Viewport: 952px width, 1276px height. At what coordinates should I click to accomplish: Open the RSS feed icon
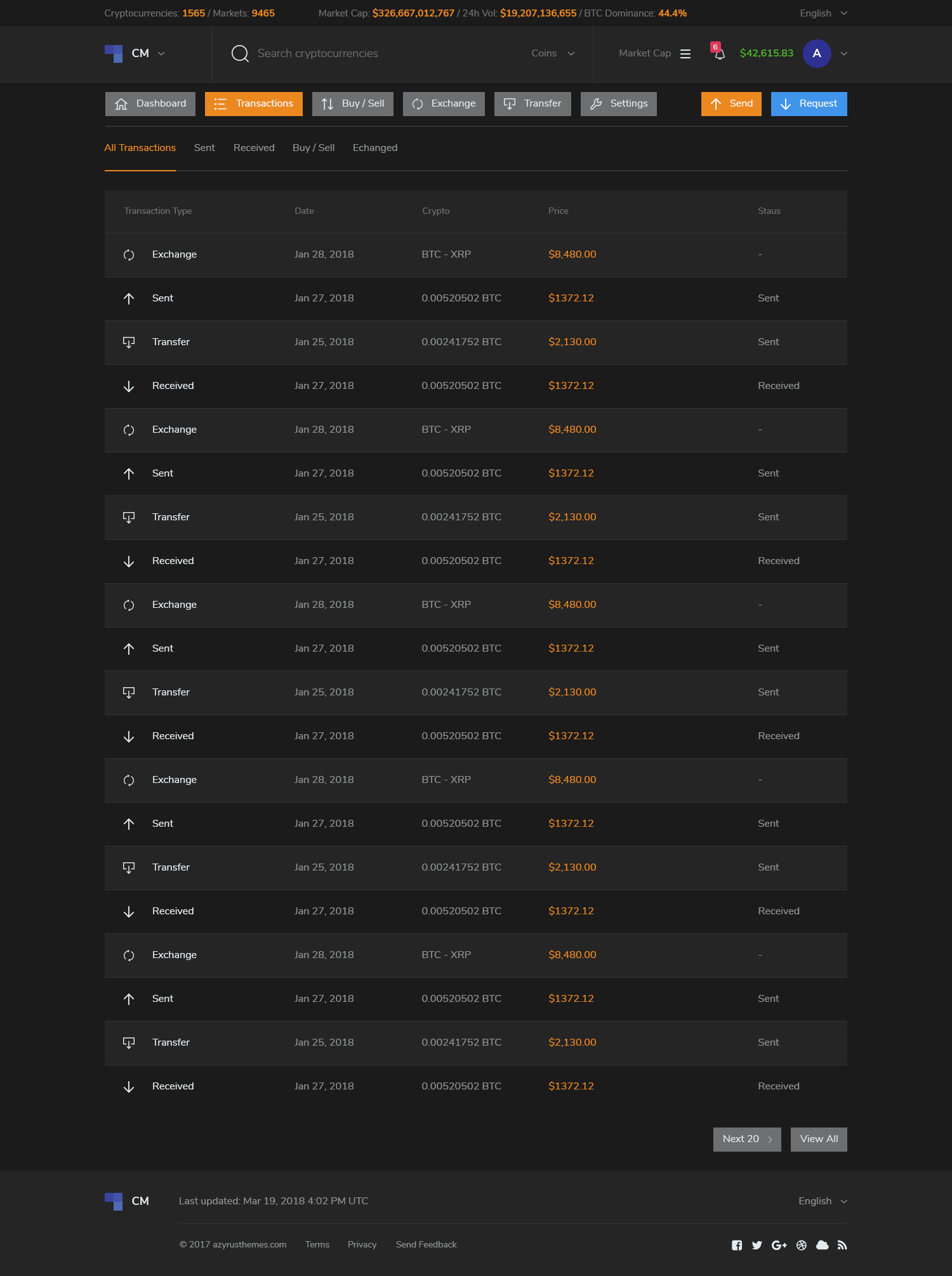tap(842, 1245)
